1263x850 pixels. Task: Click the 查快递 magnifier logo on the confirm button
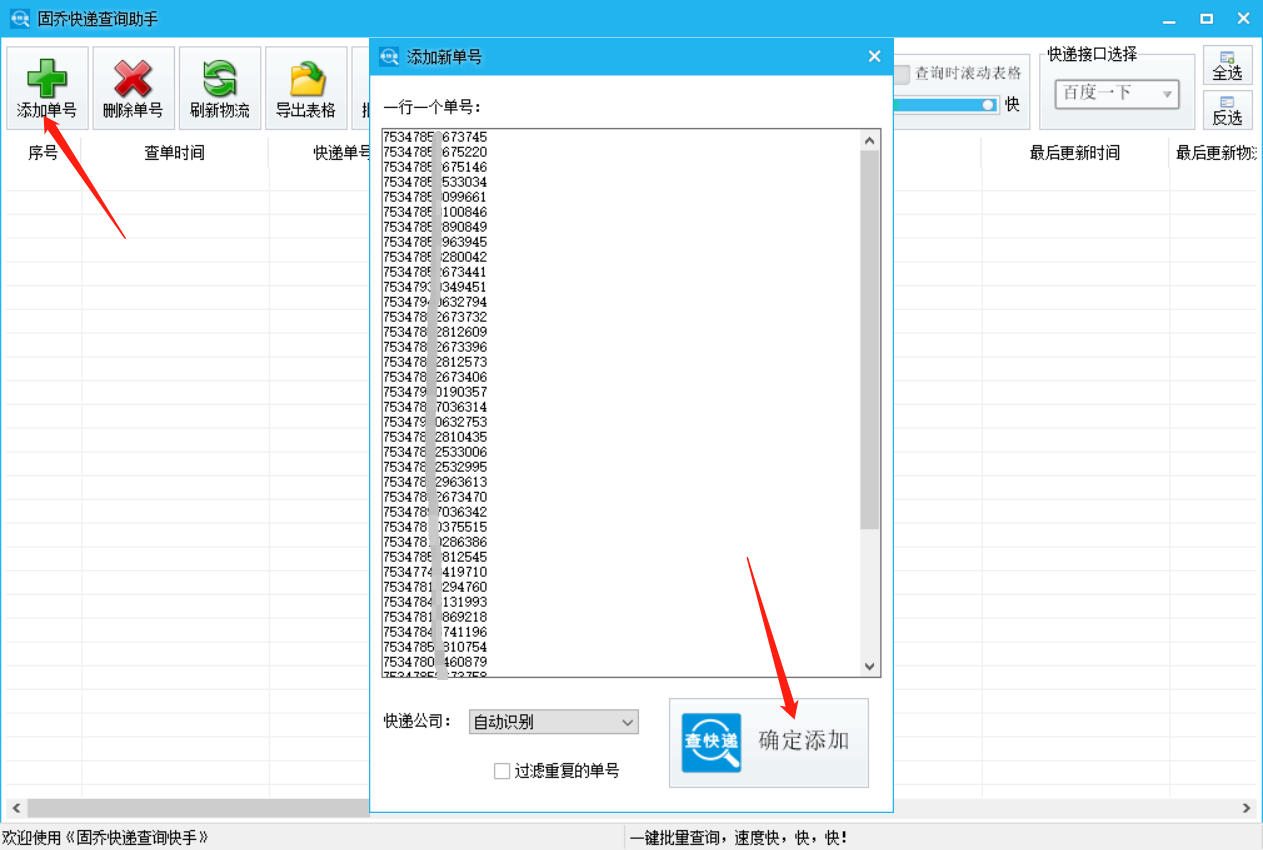pyautogui.click(x=710, y=743)
